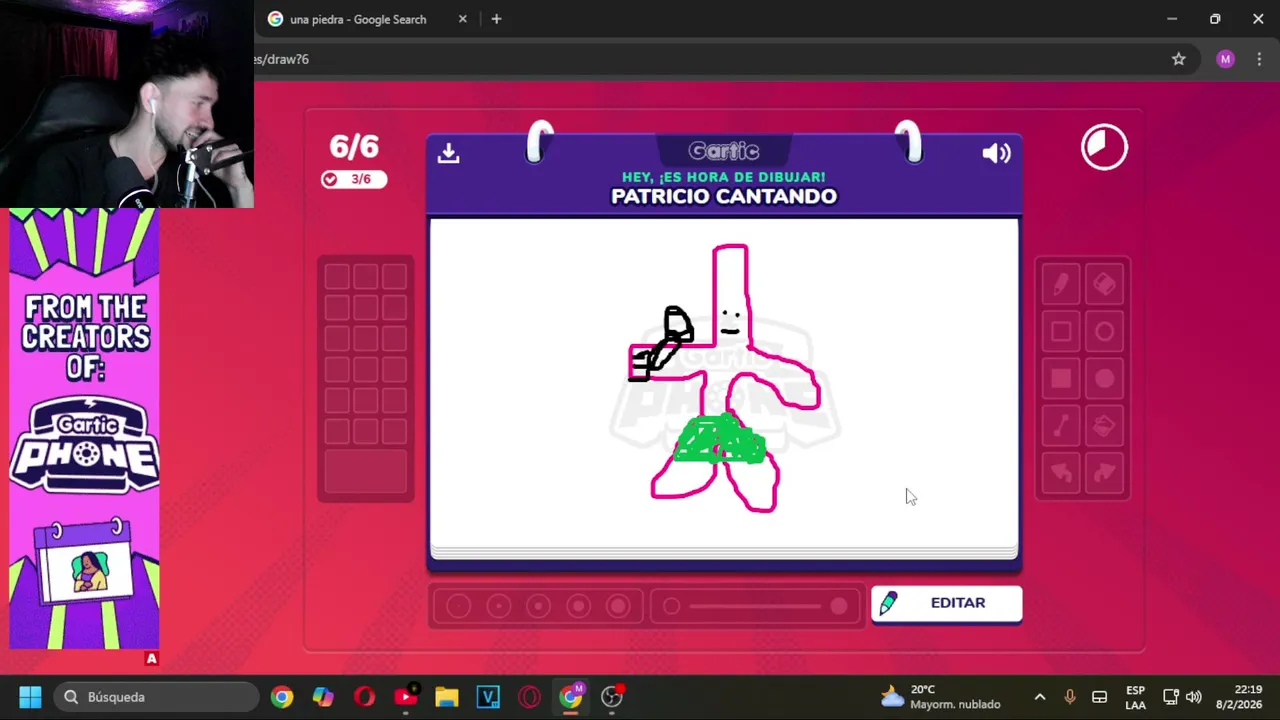This screenshot has height=720, width=1280.
Task: Close the 'una piedra' browser tab
Action: tap(462, 19)
